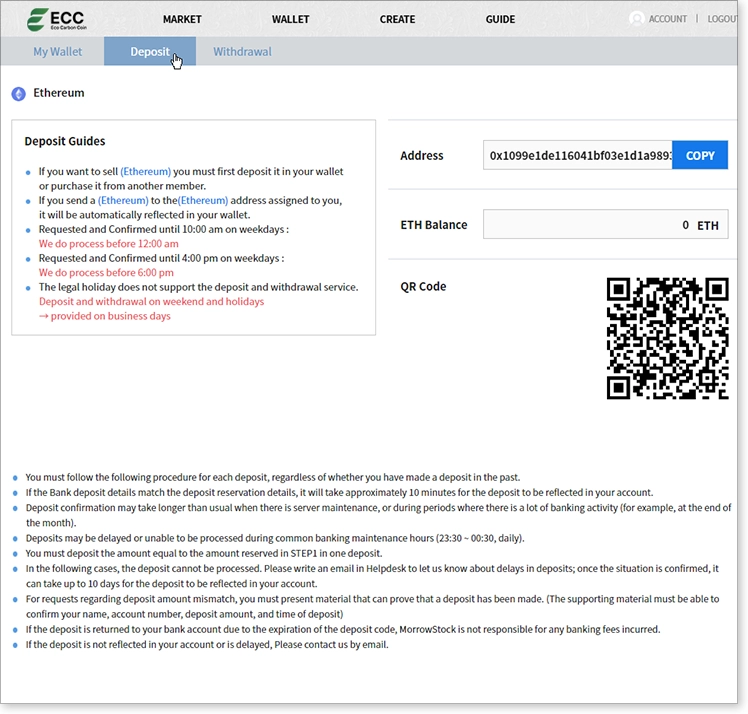Open the CREATE menu
The height and width of the screenshot is (714, 748).
pos(397,20)
